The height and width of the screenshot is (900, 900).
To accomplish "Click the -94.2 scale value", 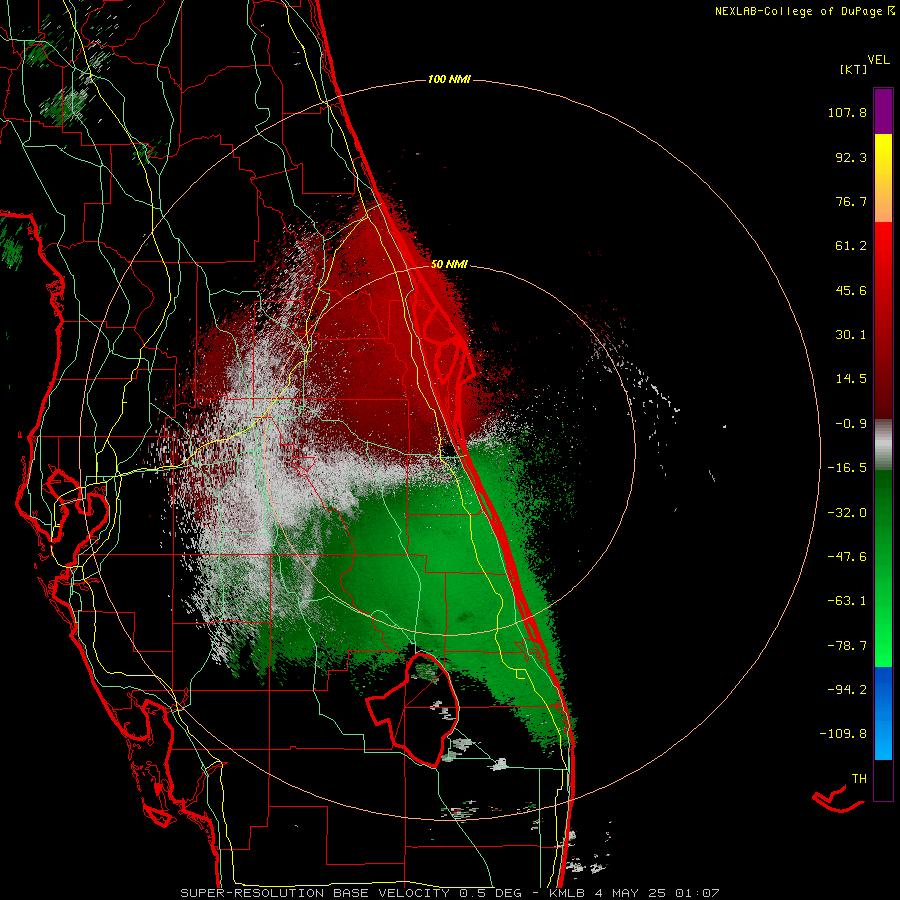I will tap(847, 690).
